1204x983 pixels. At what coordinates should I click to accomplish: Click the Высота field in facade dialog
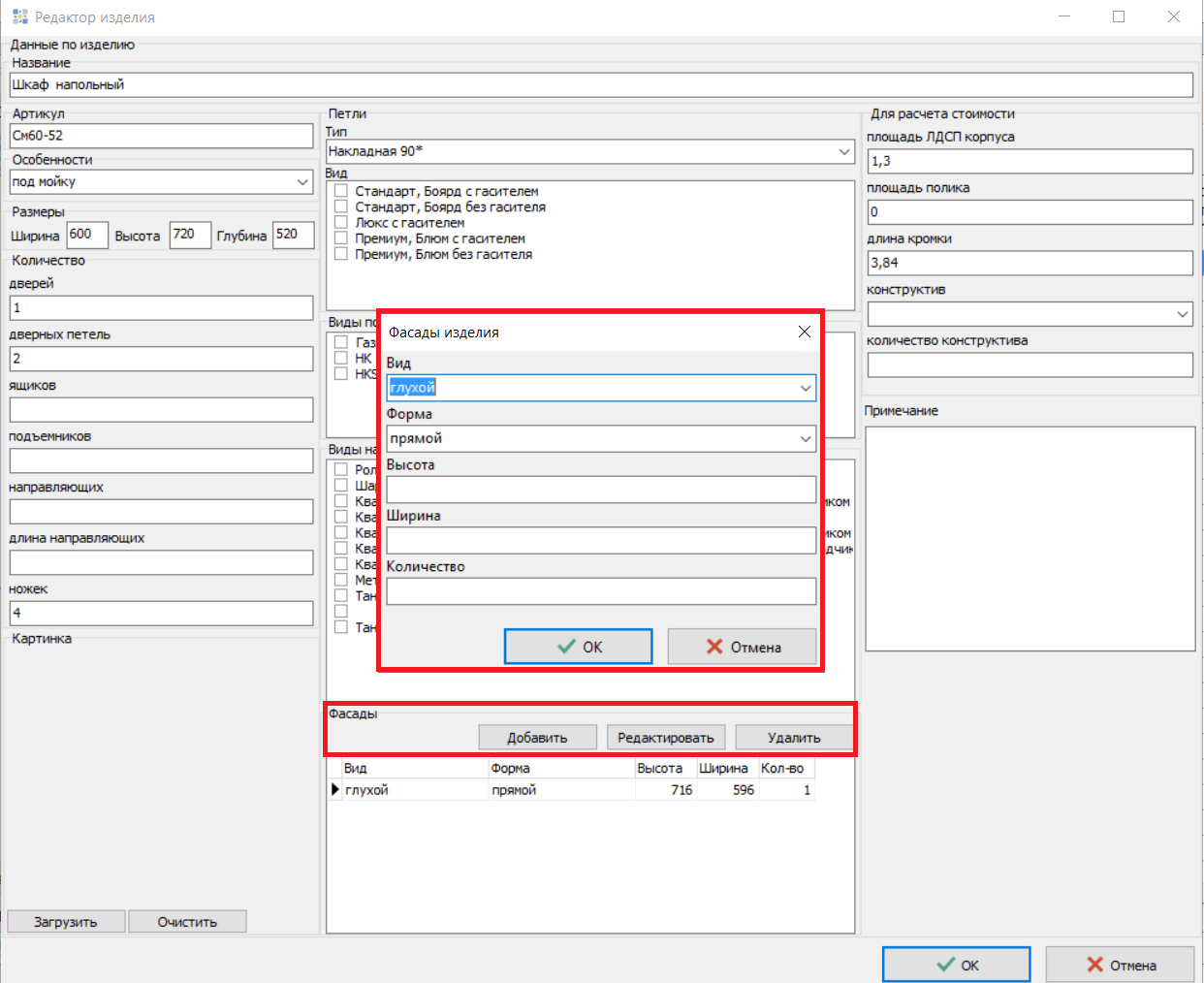tap(600, 490)
